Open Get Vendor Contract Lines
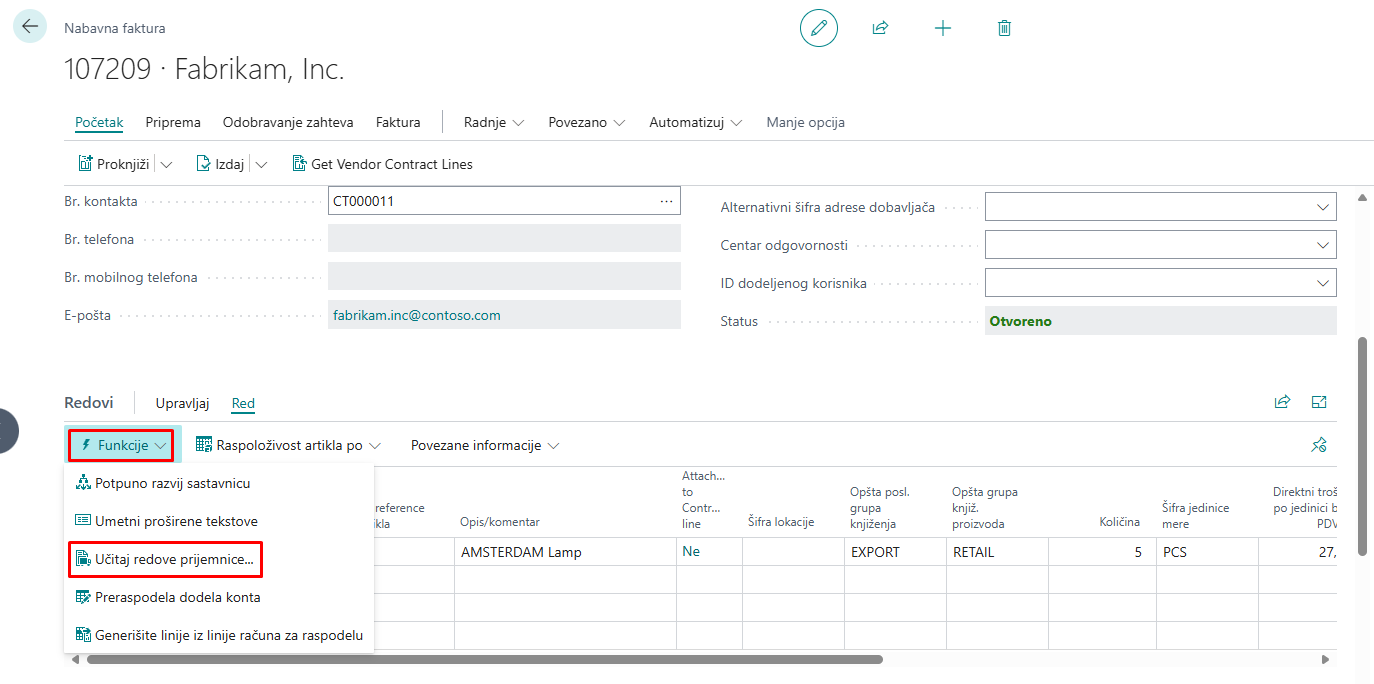Screen dimensions: 1374x684 click(382, 164)
